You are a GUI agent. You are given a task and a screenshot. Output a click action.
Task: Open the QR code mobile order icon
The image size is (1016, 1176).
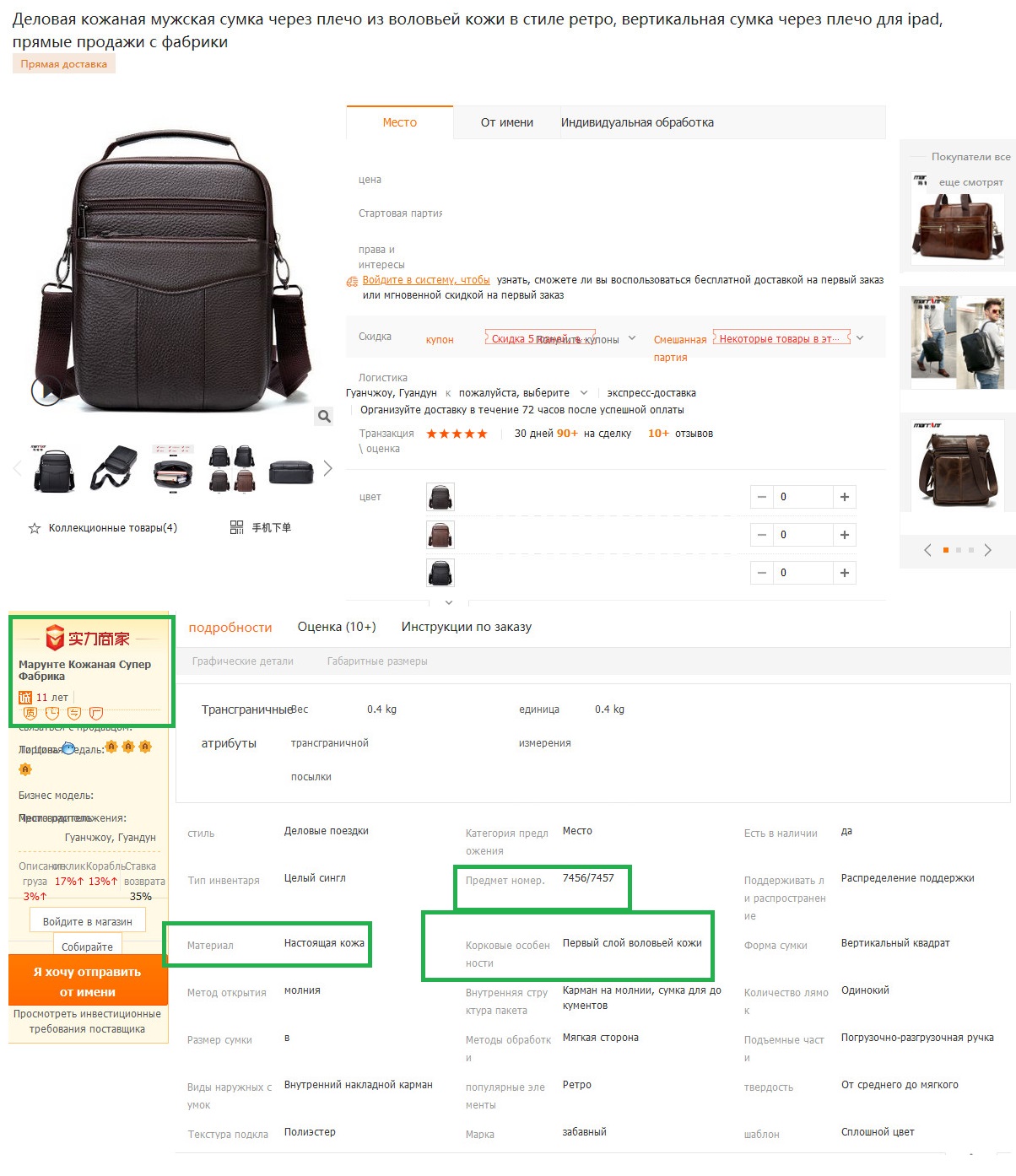coord(237,527)
